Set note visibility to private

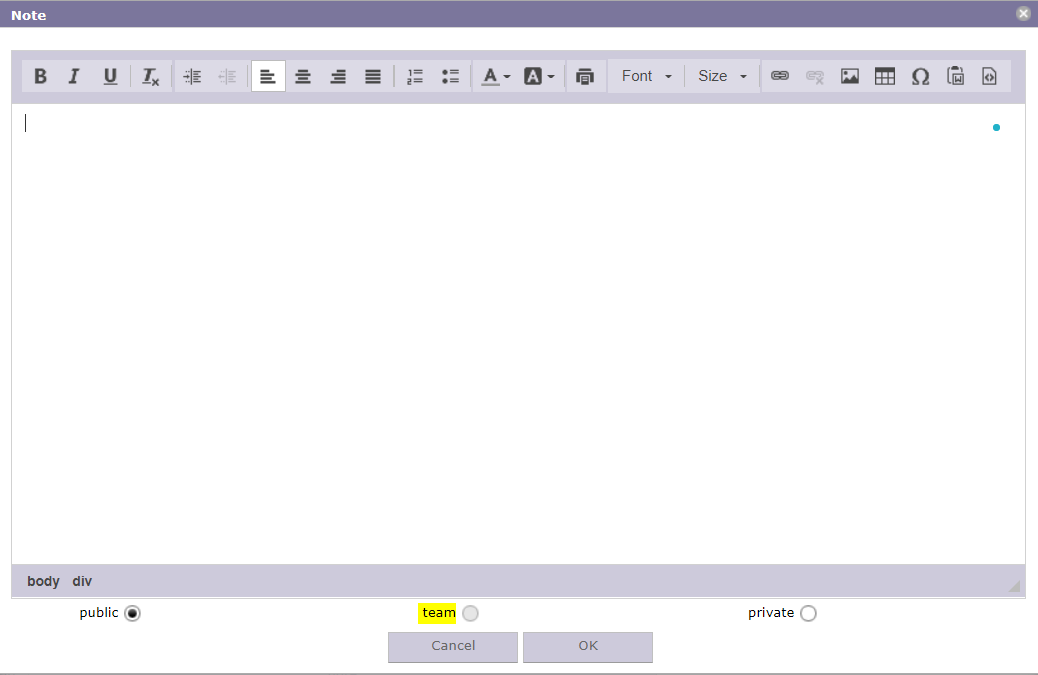point(808,613)
